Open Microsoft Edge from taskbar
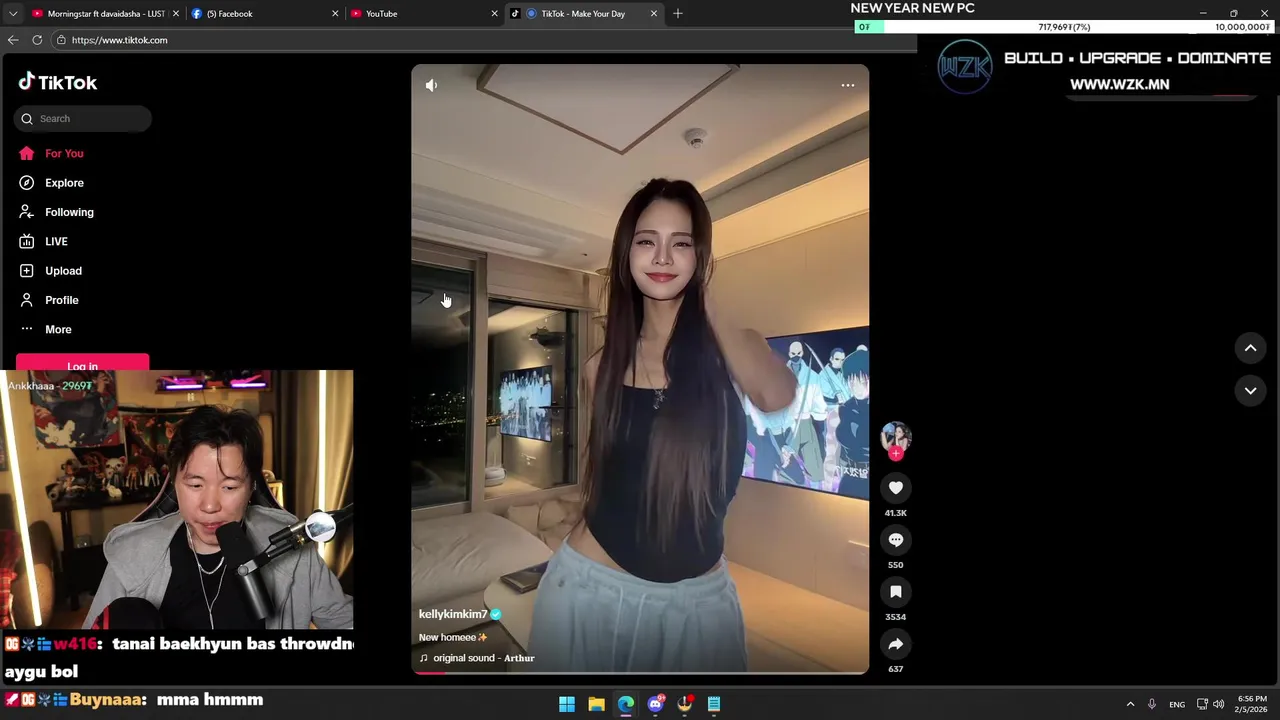Viewport: 1280px width, 720px height. click(x=626, y=704)
